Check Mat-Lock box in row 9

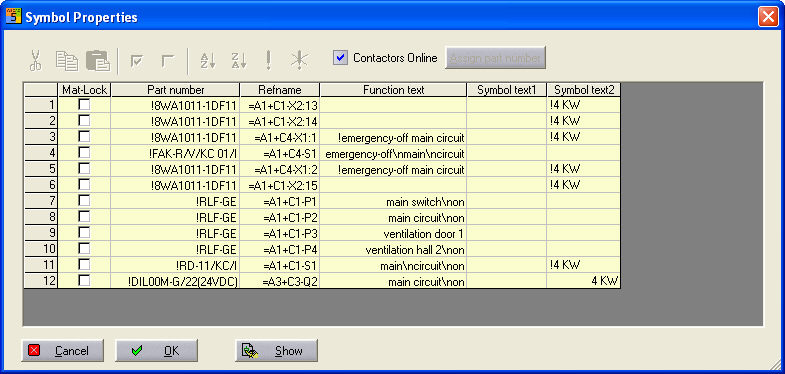point(85,233)
